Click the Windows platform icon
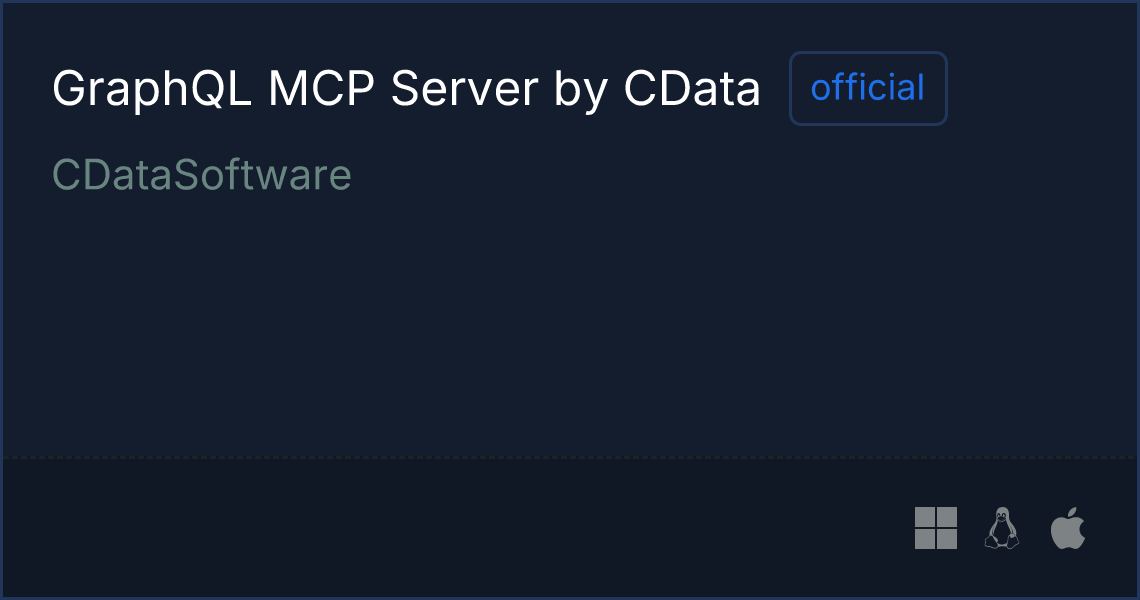1140x600 pixels. (936, 528)
